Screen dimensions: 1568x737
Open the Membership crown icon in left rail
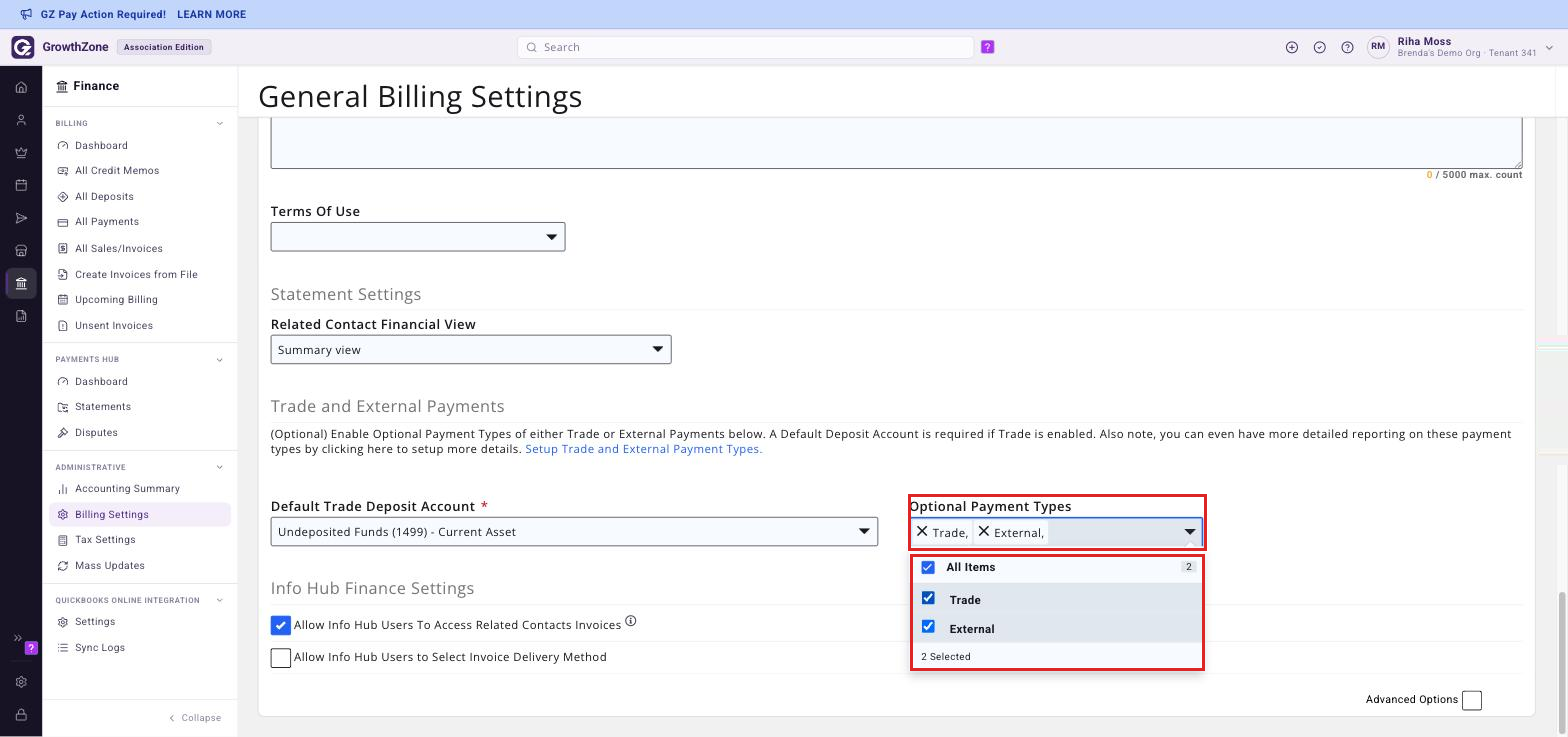click(21, 153)
